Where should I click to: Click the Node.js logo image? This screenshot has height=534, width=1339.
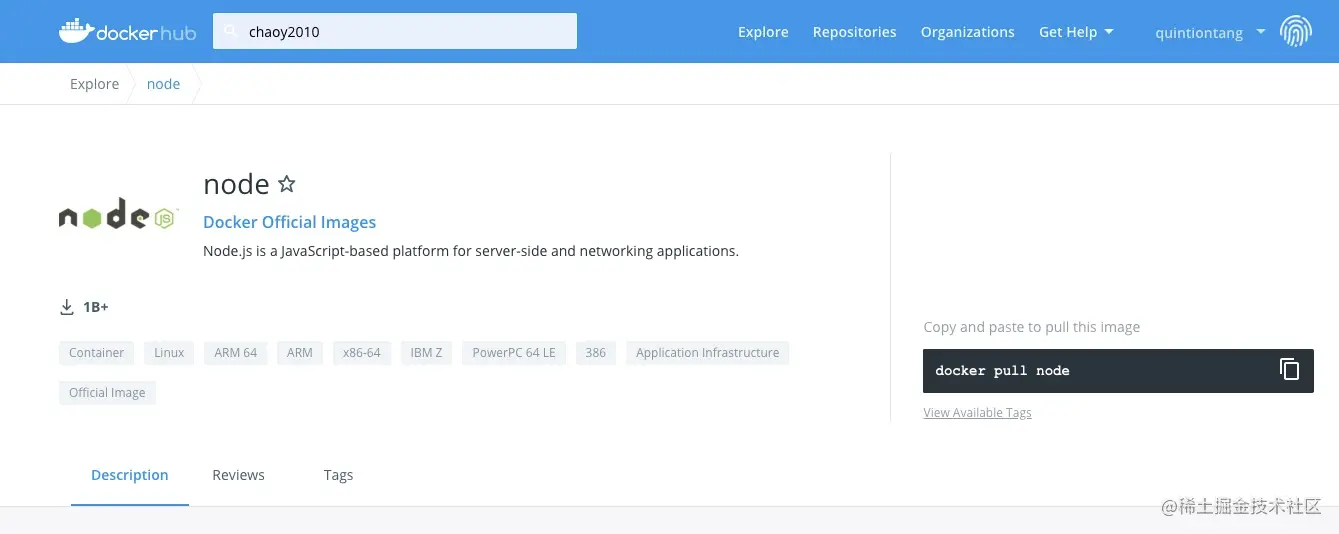118,213
